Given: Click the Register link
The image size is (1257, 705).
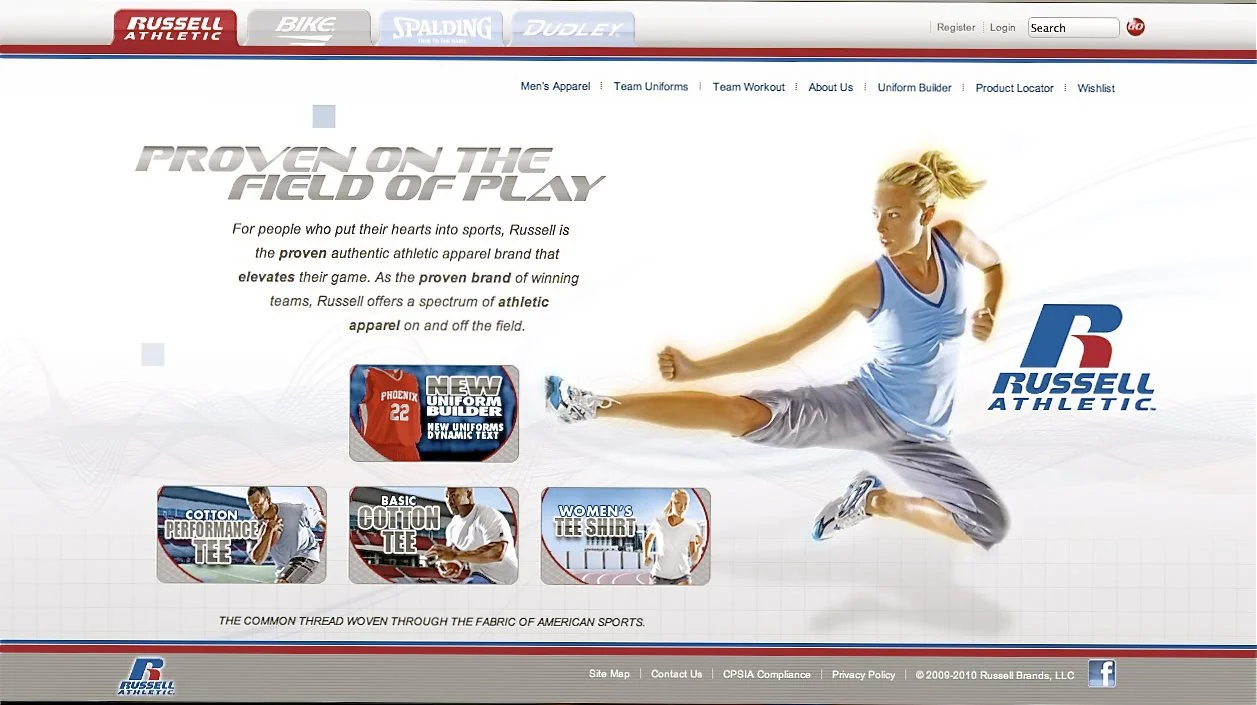Looking at the screenshot, I should [x=956, y=28].
